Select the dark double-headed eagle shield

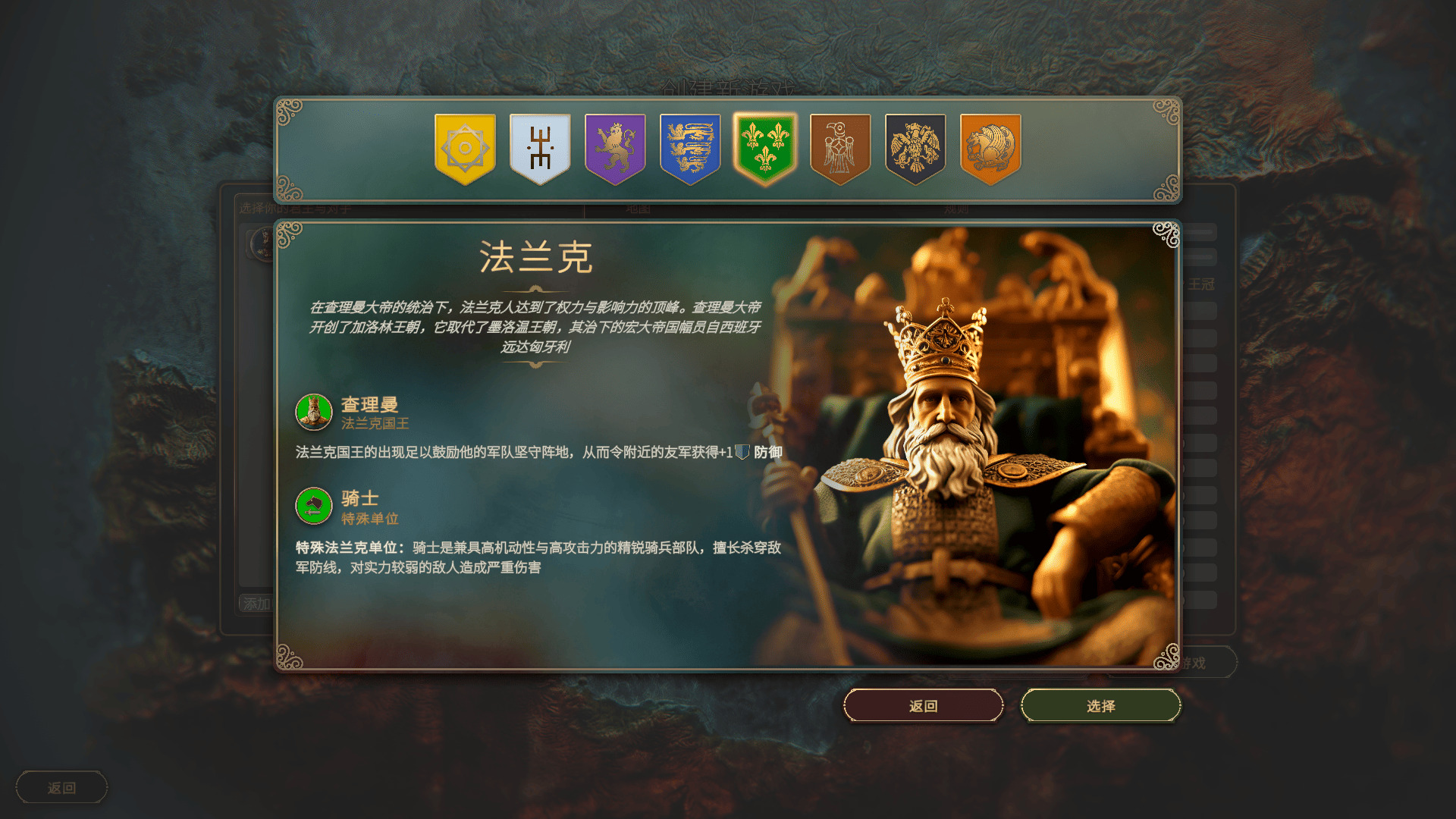(x=915, y=149)
